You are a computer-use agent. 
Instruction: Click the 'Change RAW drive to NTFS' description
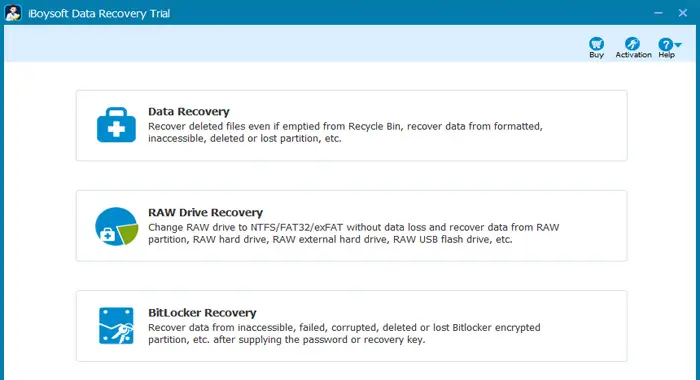tap(354, 233)
